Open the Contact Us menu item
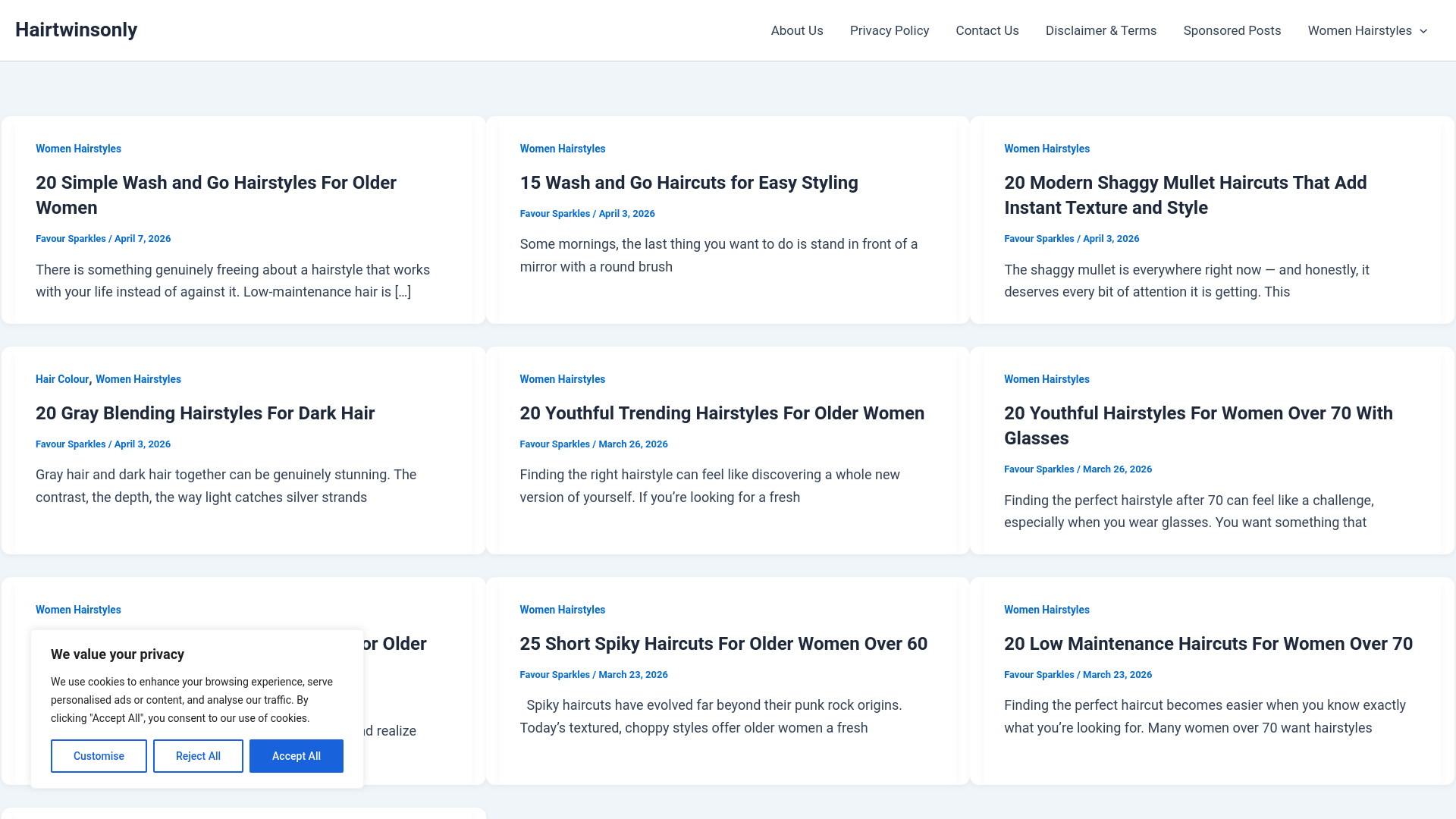 coord(987,30)
